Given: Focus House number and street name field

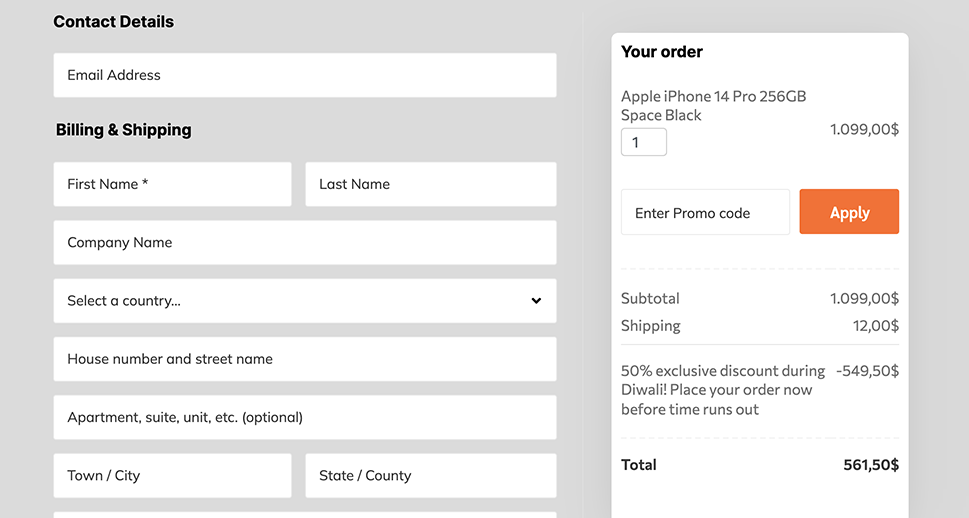Looking at the screenshot, I should (304, 359).
